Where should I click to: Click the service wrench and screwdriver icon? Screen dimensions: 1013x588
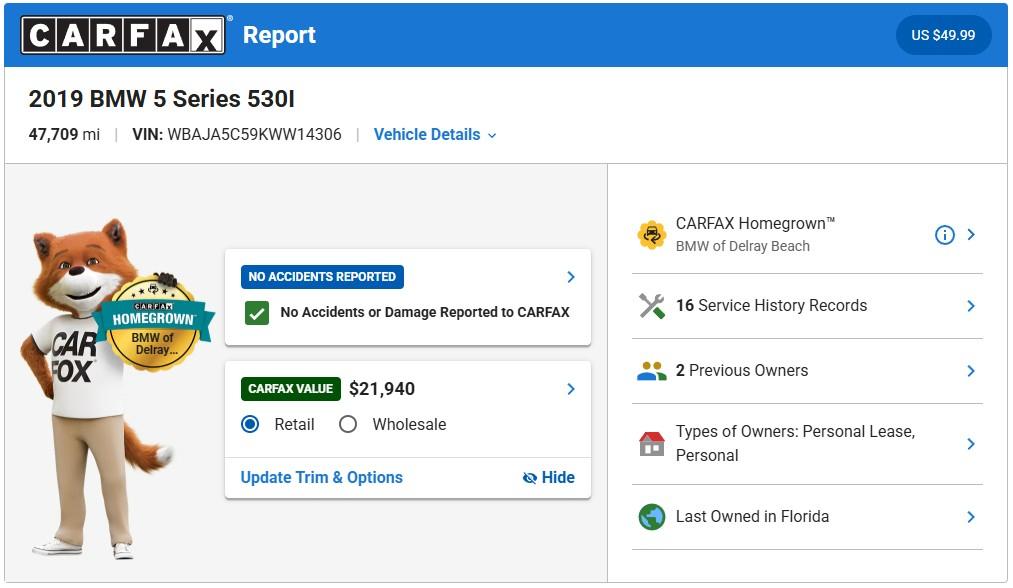pyautogui.click(x=651, y=306)
